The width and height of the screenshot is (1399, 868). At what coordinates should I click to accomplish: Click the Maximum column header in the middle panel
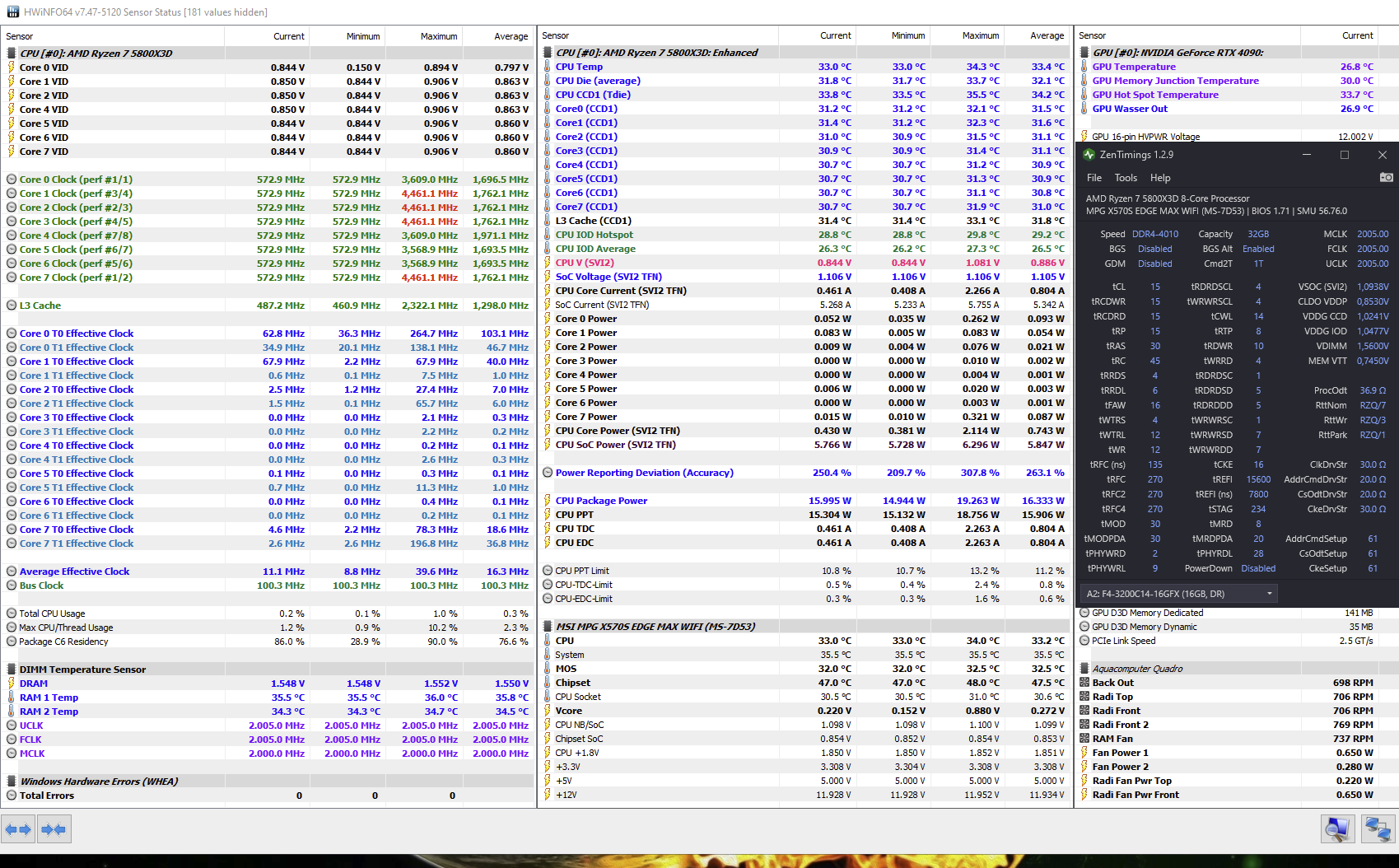coord(966,35)
